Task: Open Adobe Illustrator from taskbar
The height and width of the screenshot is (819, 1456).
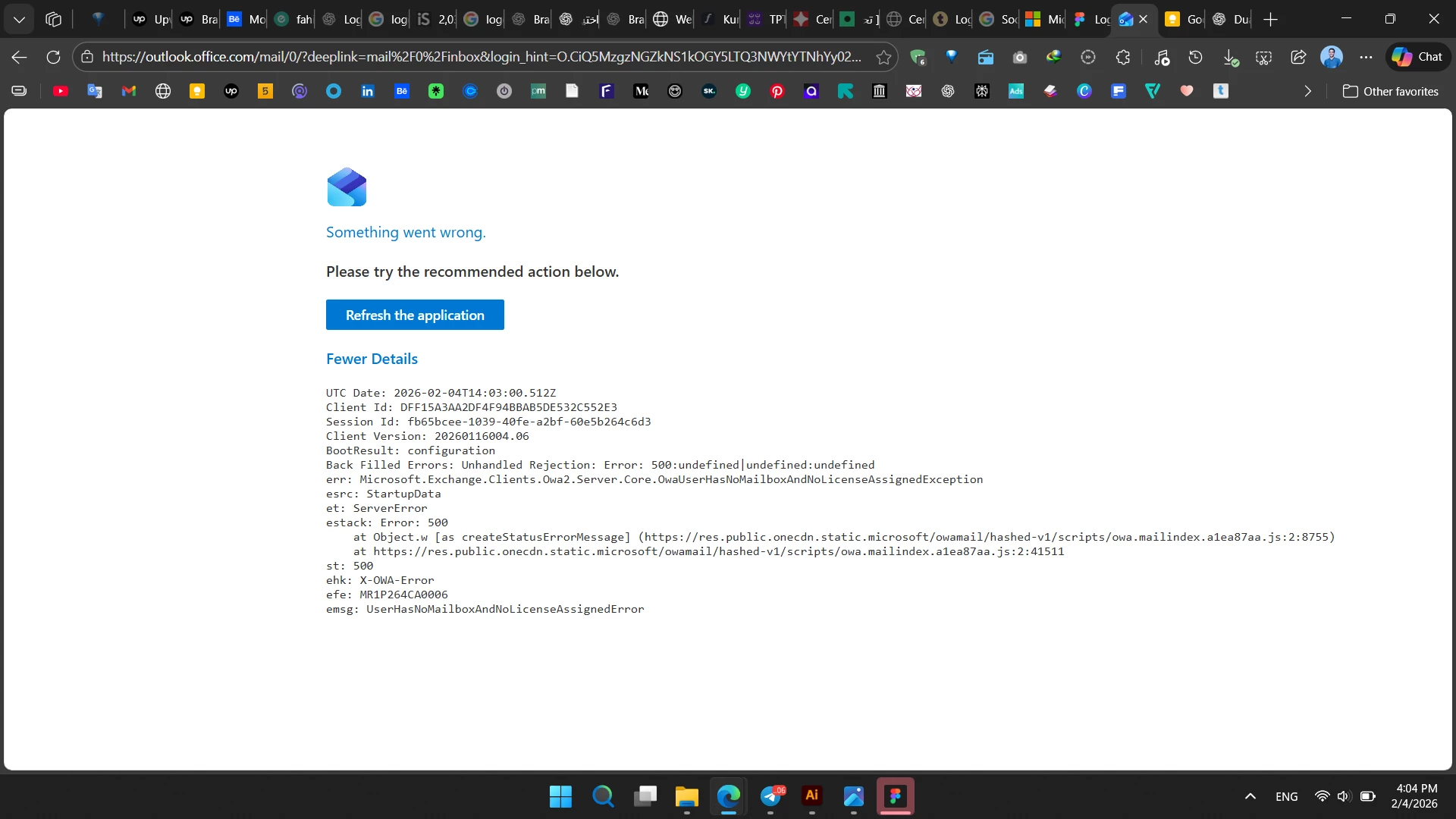Action: [x=811, y=795]
